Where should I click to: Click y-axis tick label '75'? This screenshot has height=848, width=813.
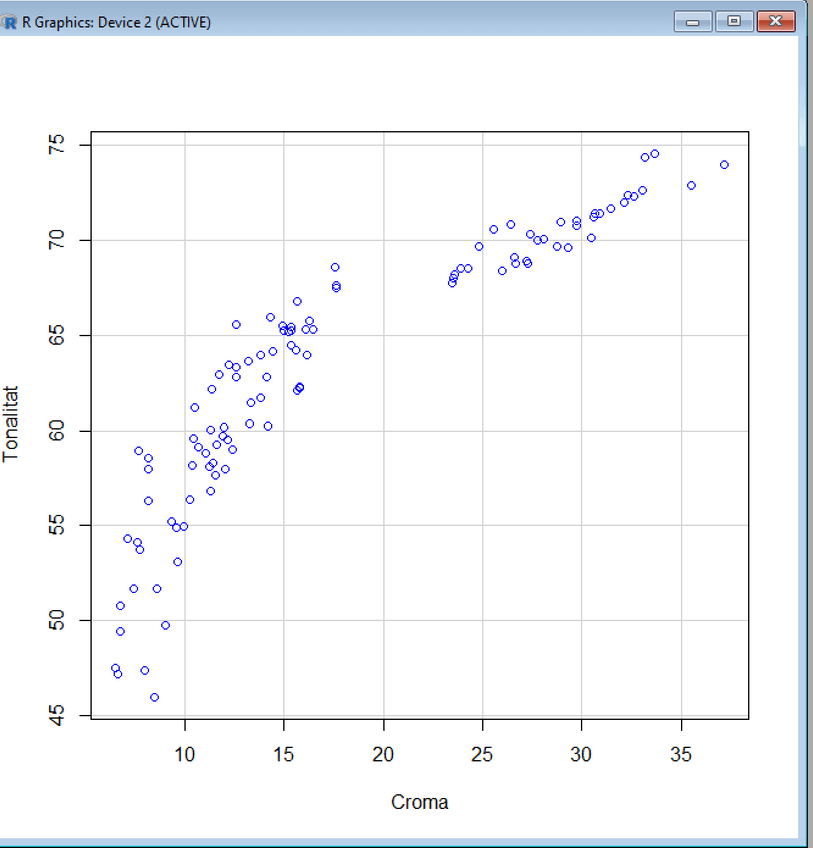coord(57,145)
